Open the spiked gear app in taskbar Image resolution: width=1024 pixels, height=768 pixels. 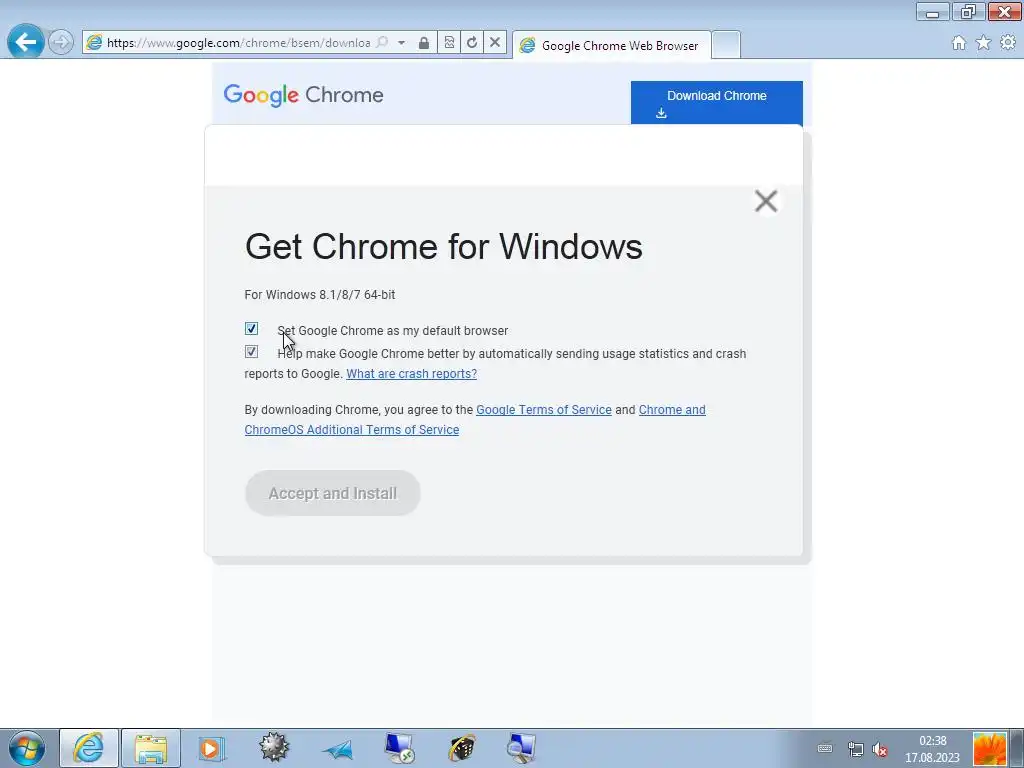coord(274,748)
